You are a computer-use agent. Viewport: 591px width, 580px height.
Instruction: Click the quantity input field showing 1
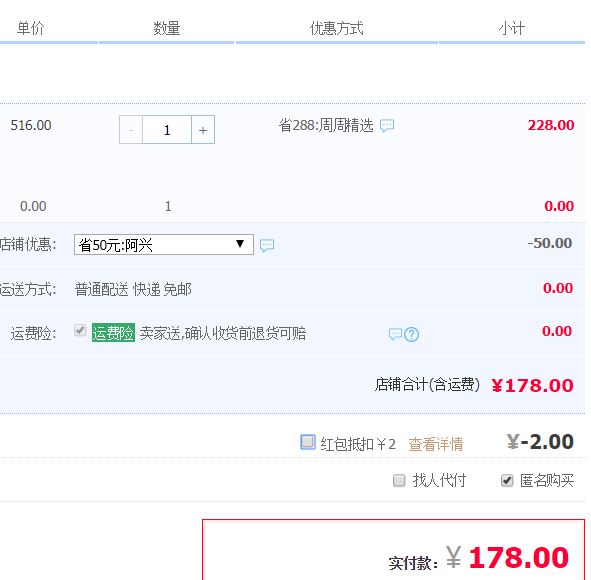point(167,130)
